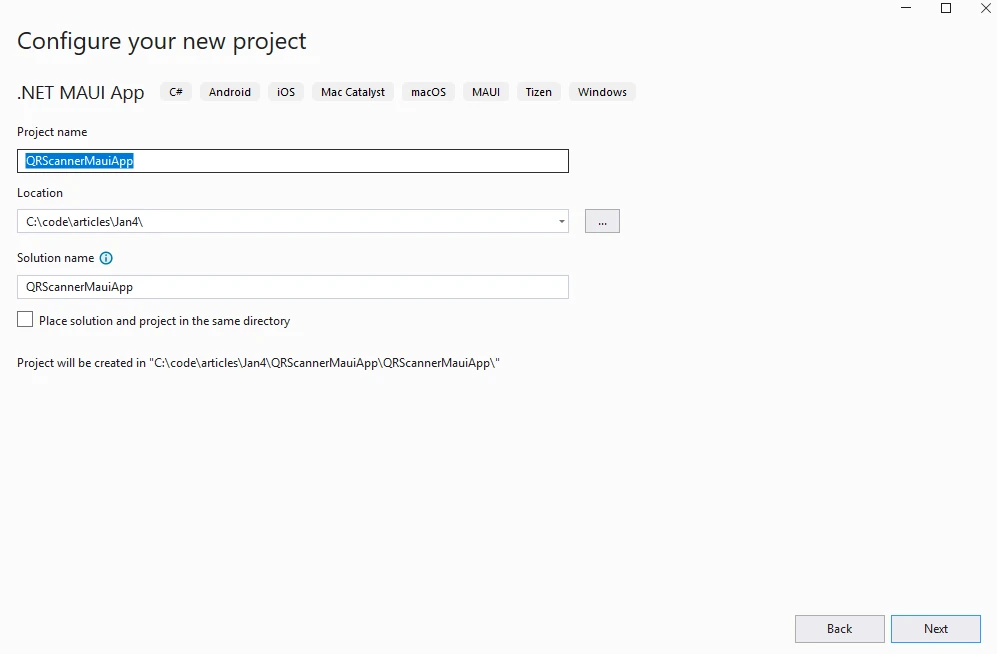Enable placing solution and project in same directory
Image resolution: width=997 pixels, height=654 pixels.
pos(25,320)
